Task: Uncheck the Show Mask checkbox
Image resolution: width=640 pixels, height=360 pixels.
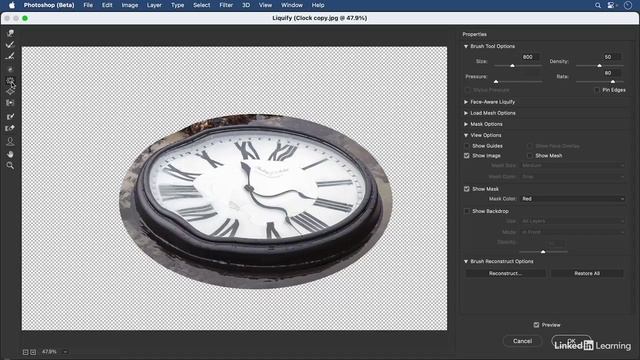Action: [467, 189]
